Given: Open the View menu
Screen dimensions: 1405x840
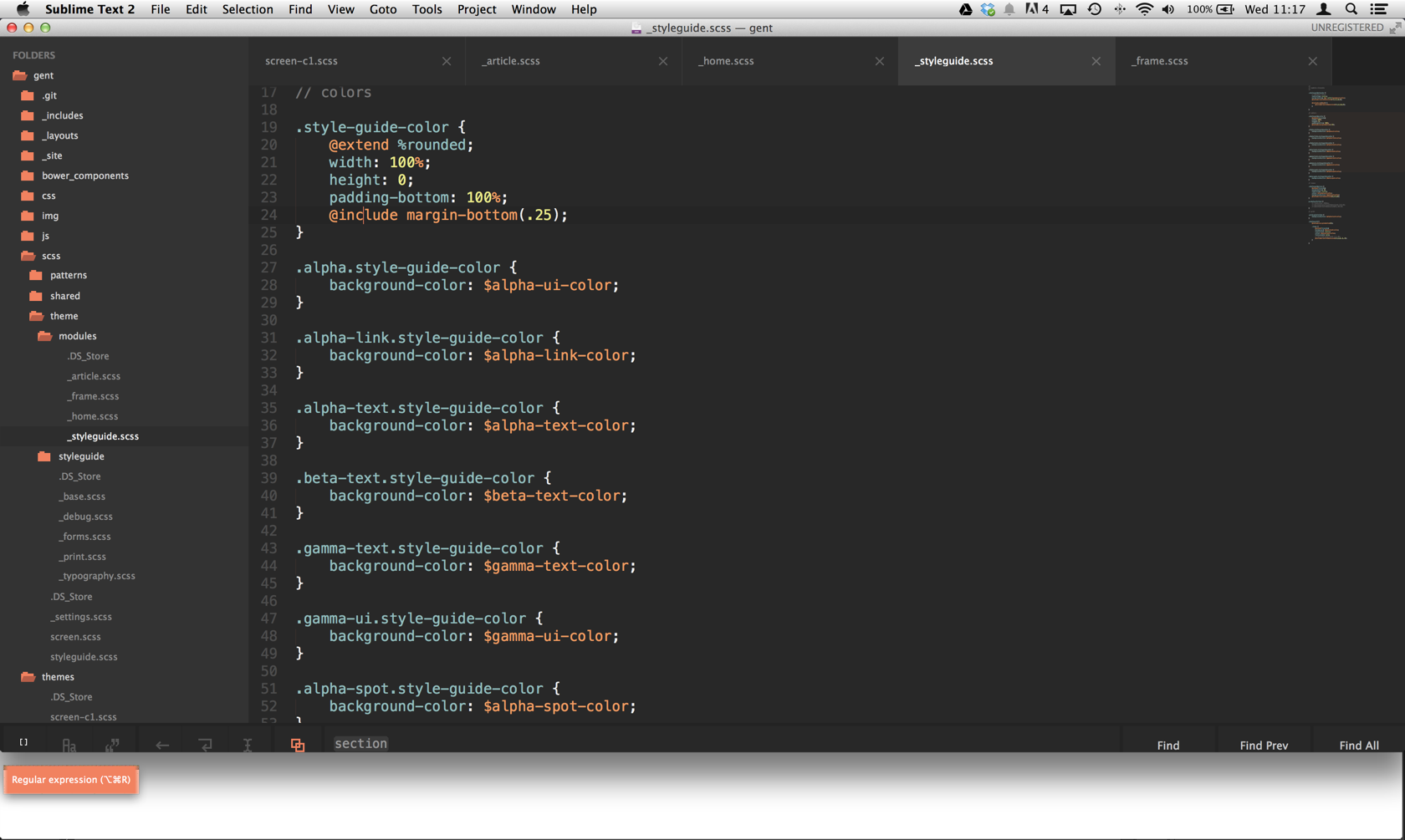Looking at the screenshot, I should tap(340, 9).
